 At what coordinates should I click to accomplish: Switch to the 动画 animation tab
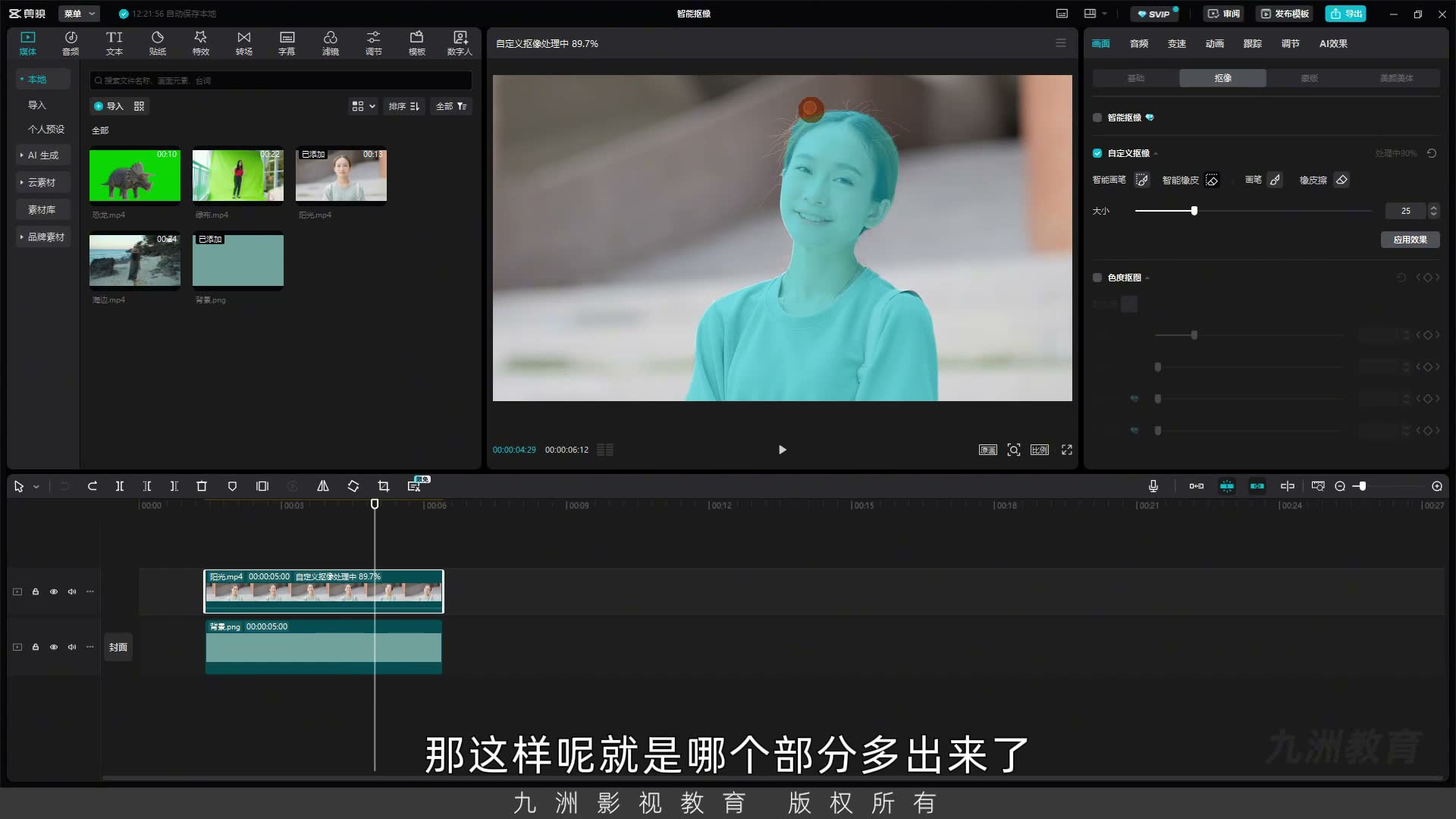[1214, 44]
